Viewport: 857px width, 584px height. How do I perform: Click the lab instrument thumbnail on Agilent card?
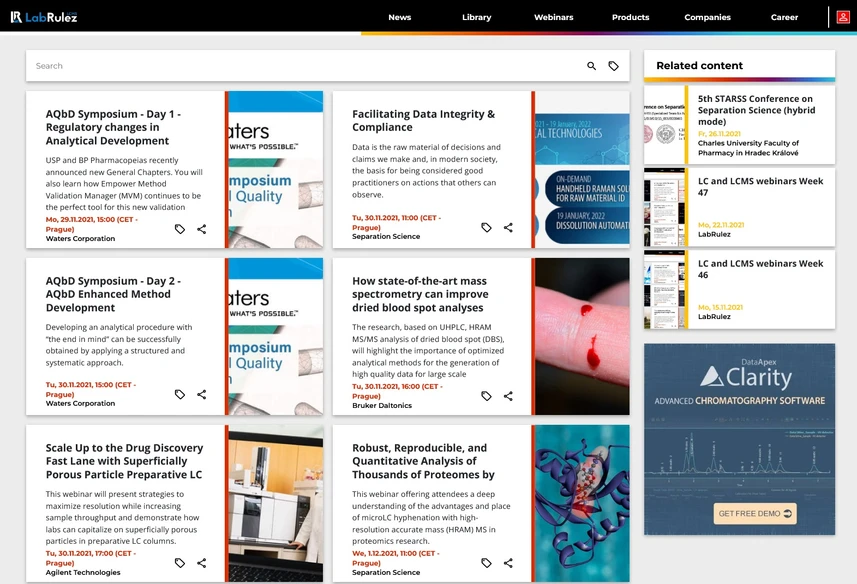tap(275, 503)
